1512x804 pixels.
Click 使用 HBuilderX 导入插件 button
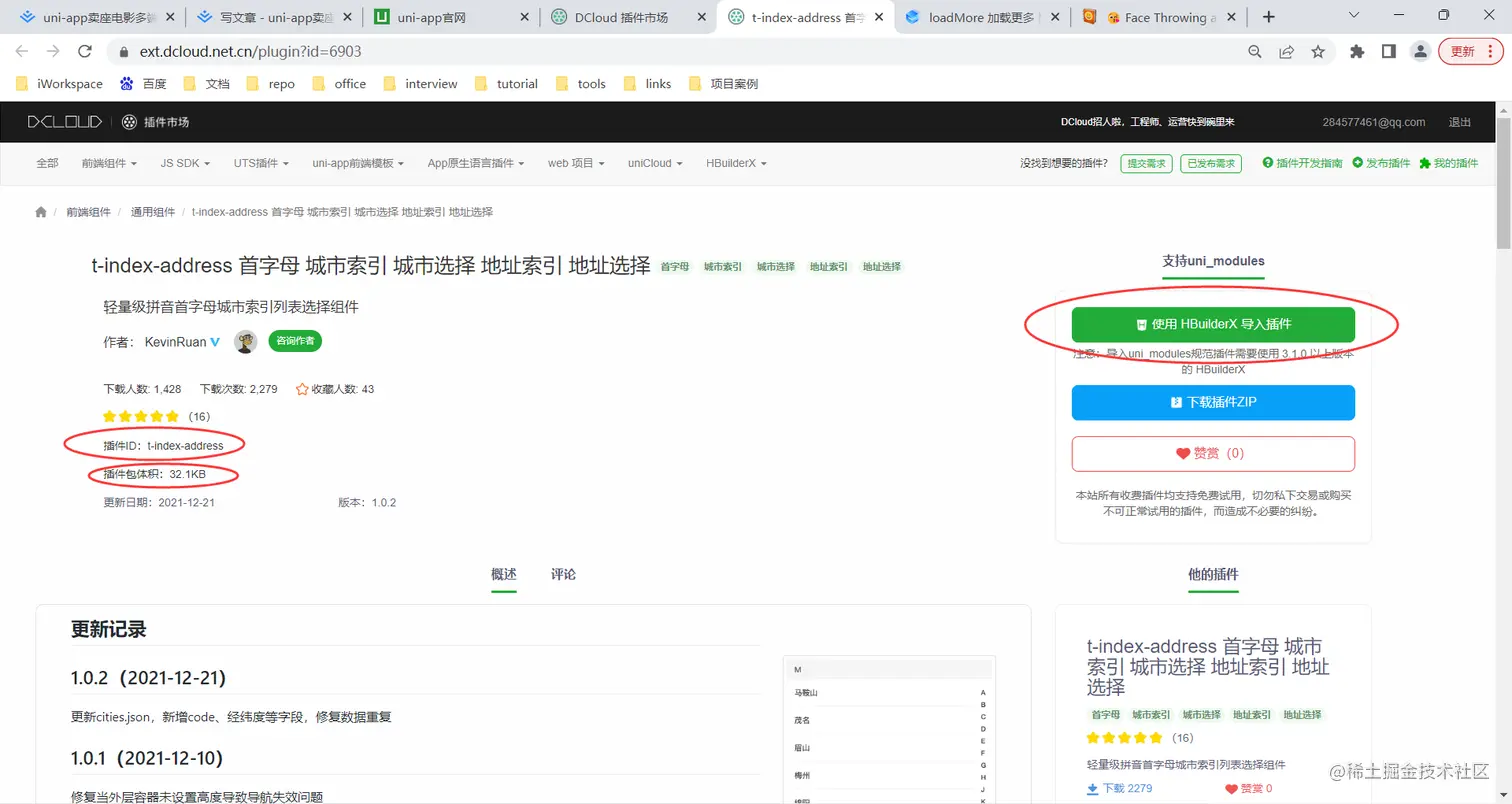1213,325
